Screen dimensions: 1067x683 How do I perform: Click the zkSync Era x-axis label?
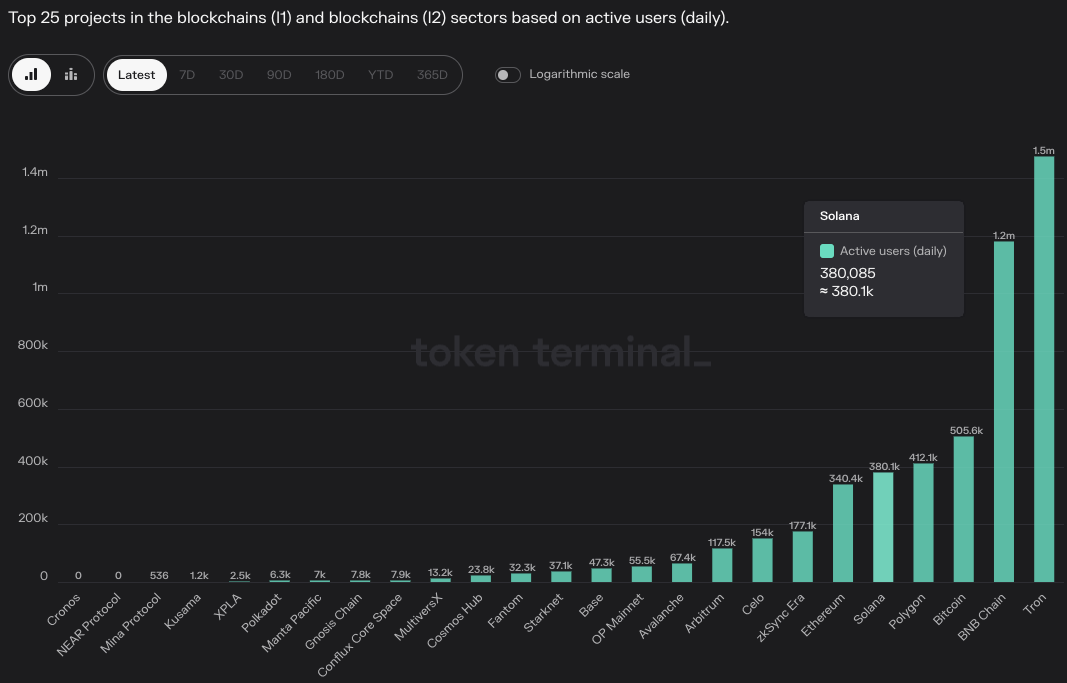(781, 618)
